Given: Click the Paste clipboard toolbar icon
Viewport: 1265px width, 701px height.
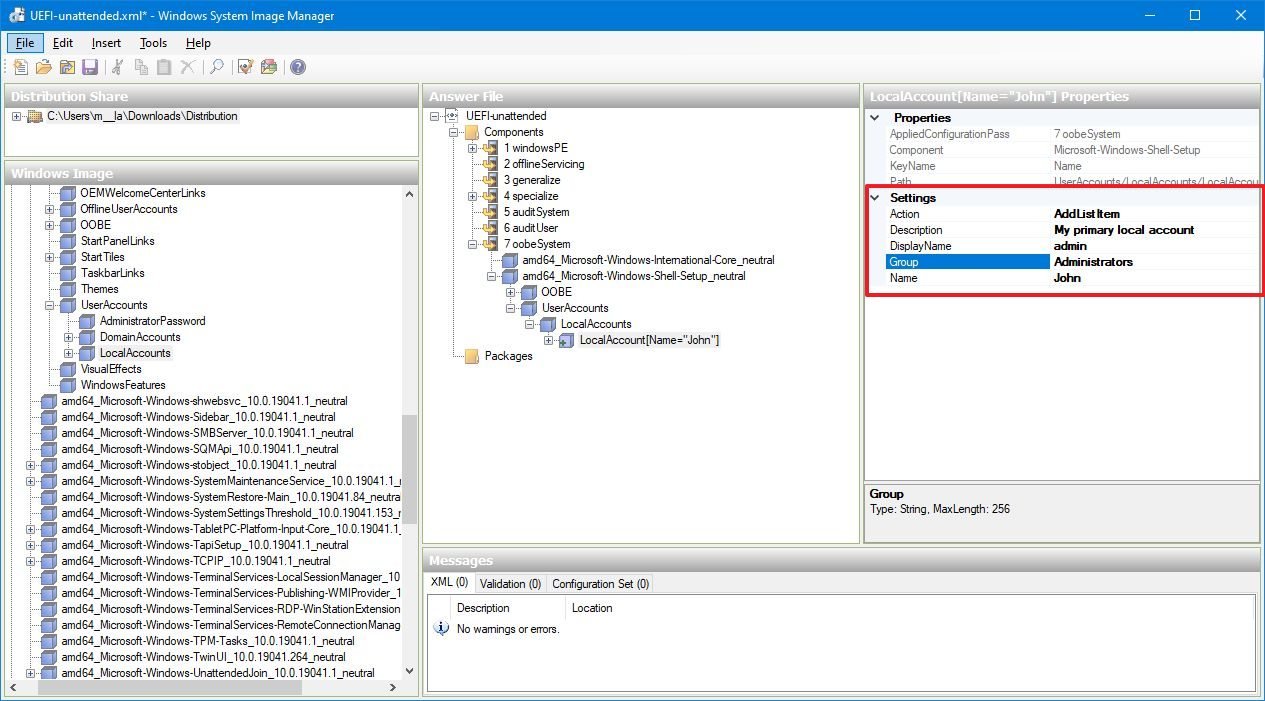Looking at the screenshot, I should (164, 67).
